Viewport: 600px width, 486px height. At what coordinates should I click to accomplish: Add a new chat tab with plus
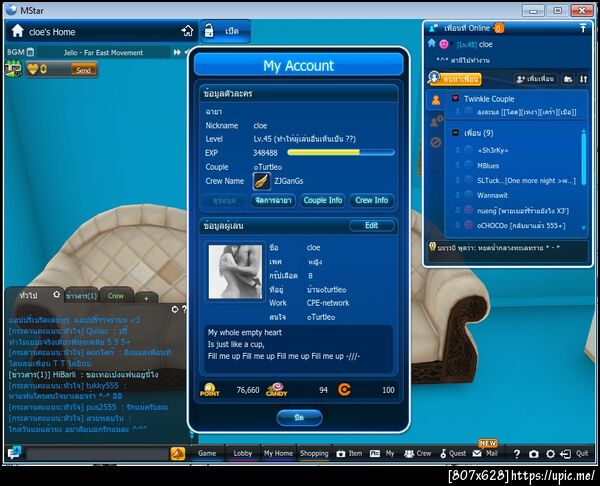click(x=146, y=298)
